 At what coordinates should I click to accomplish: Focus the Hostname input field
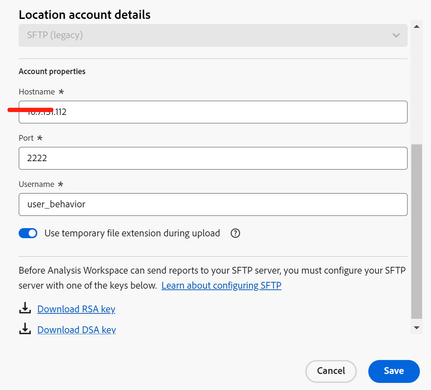213,112
